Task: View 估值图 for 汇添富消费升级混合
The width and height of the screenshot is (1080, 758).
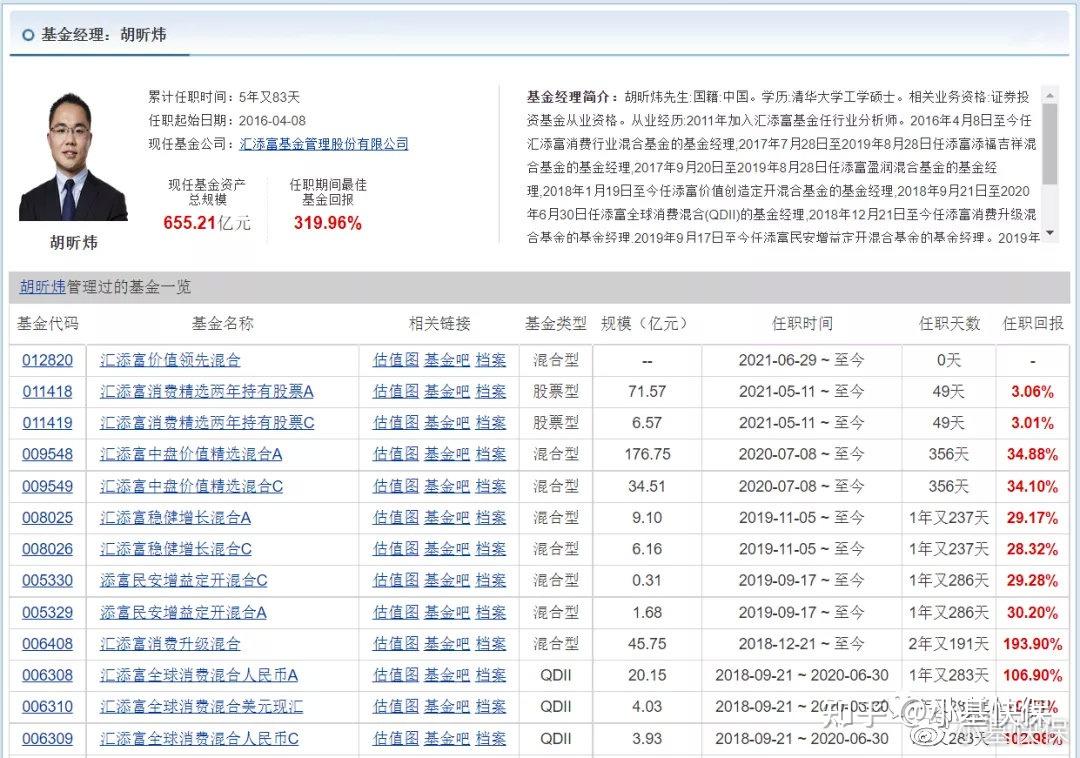Action: click(394, 644)
